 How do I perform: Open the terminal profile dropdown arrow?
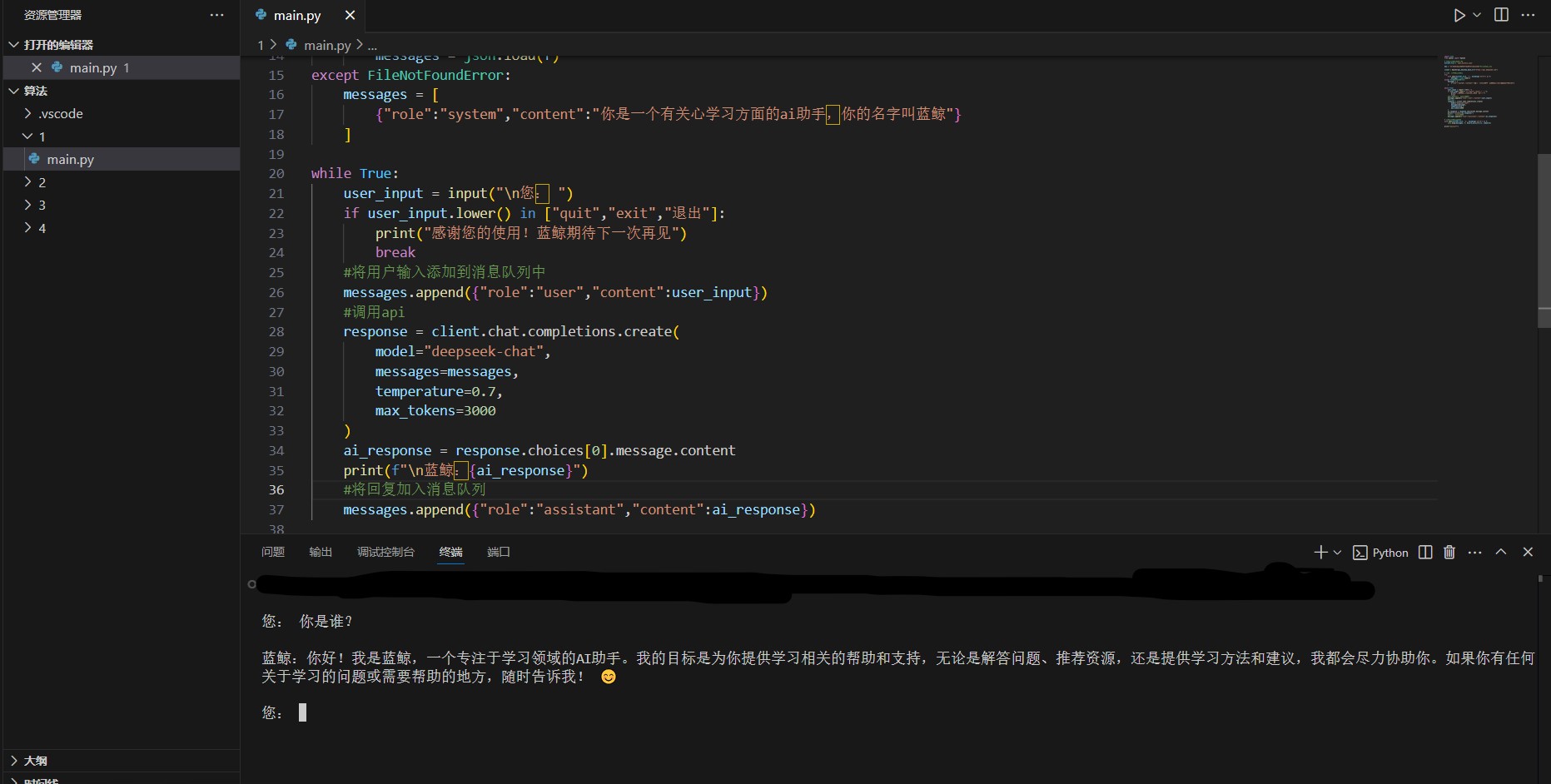(1337, 552)
